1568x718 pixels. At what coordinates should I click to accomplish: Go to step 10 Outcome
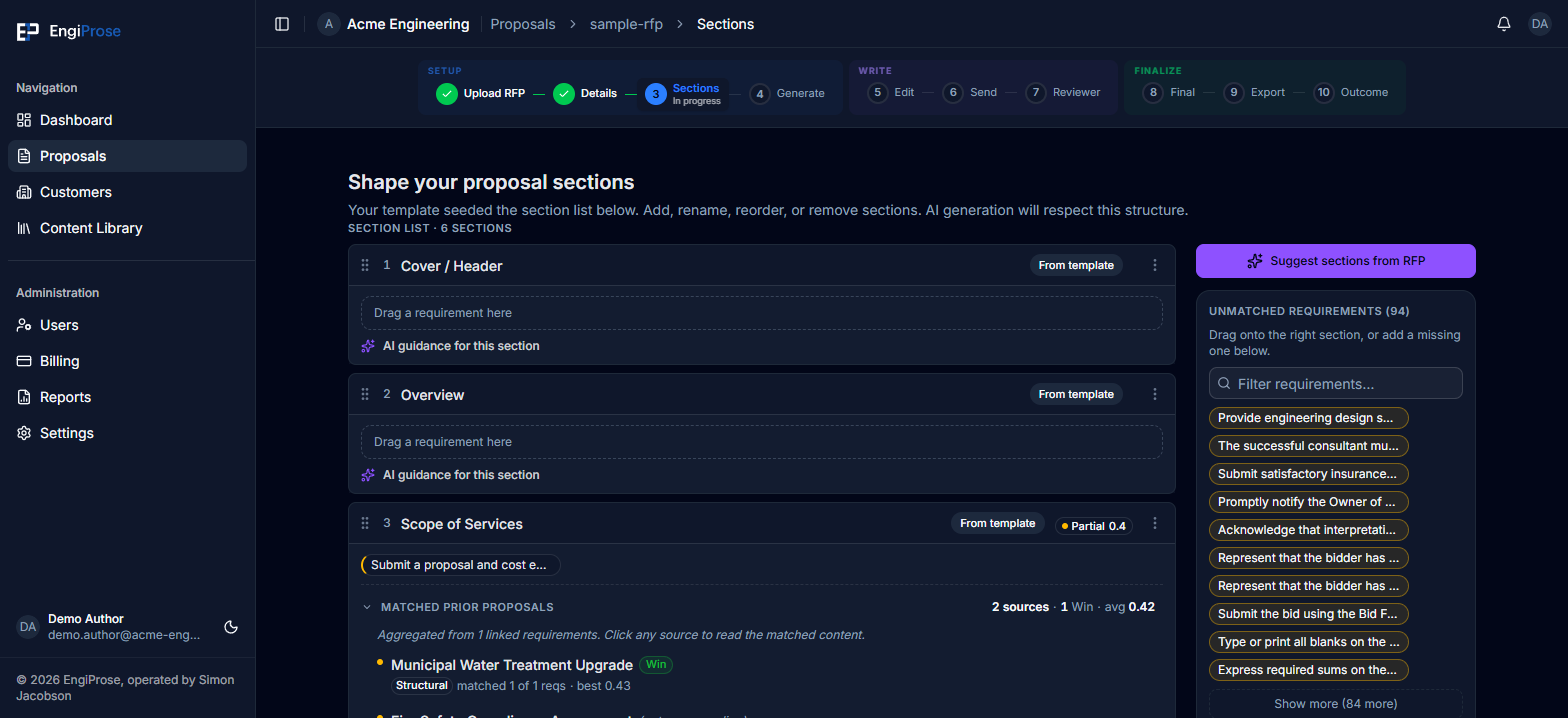[x=1351, y=92]
